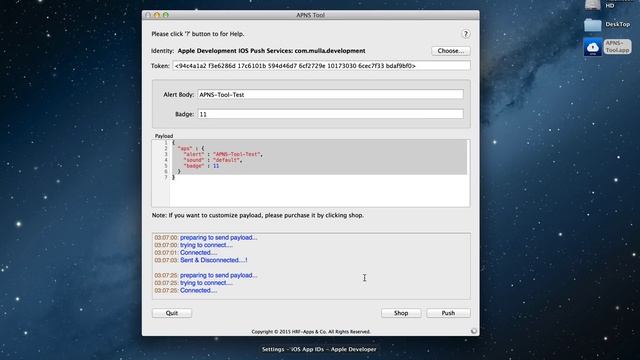Click payload line containing "sound" key
640x360 pixels.
[213, 160]
